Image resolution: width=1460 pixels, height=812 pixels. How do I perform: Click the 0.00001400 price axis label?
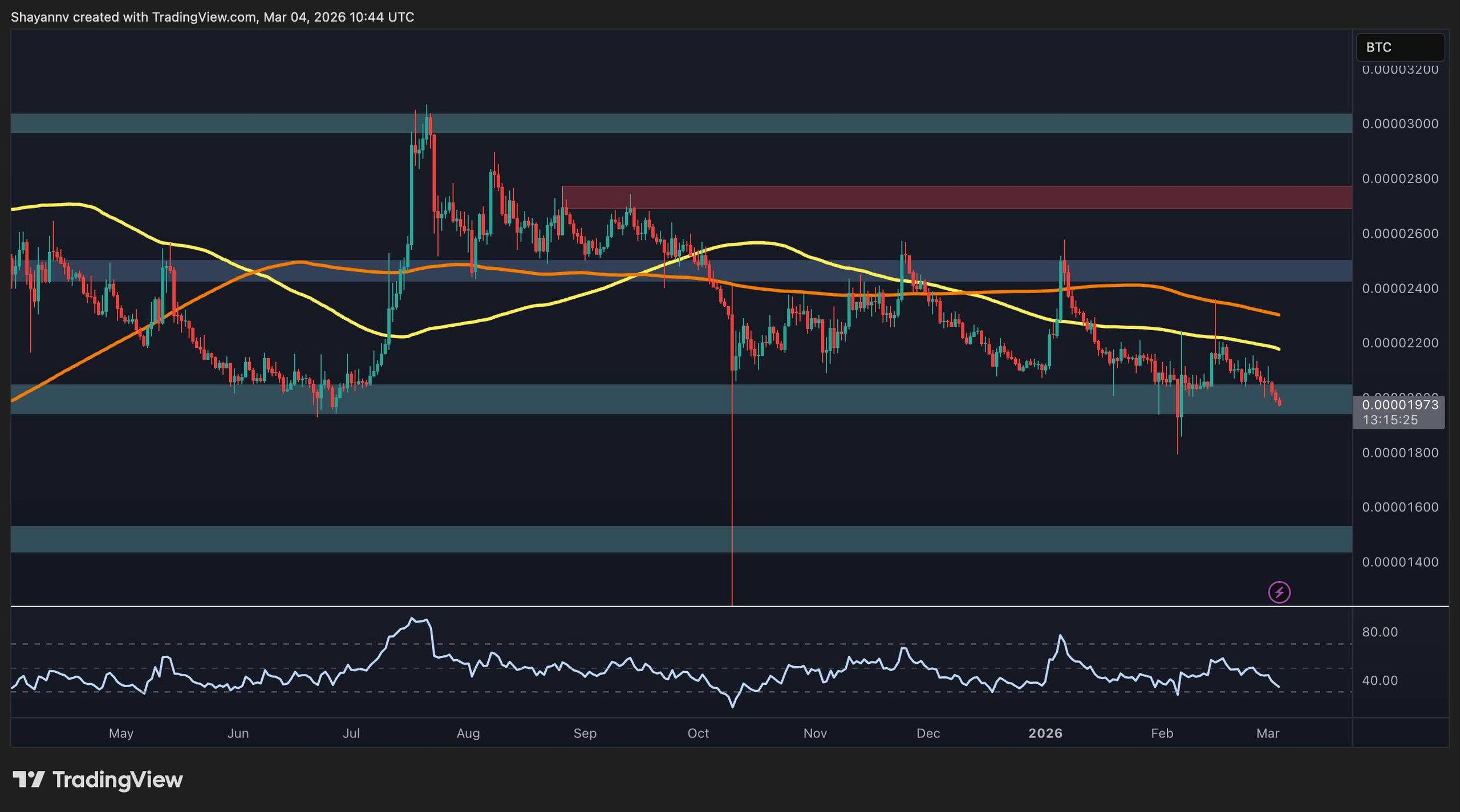pos(1400,562)
